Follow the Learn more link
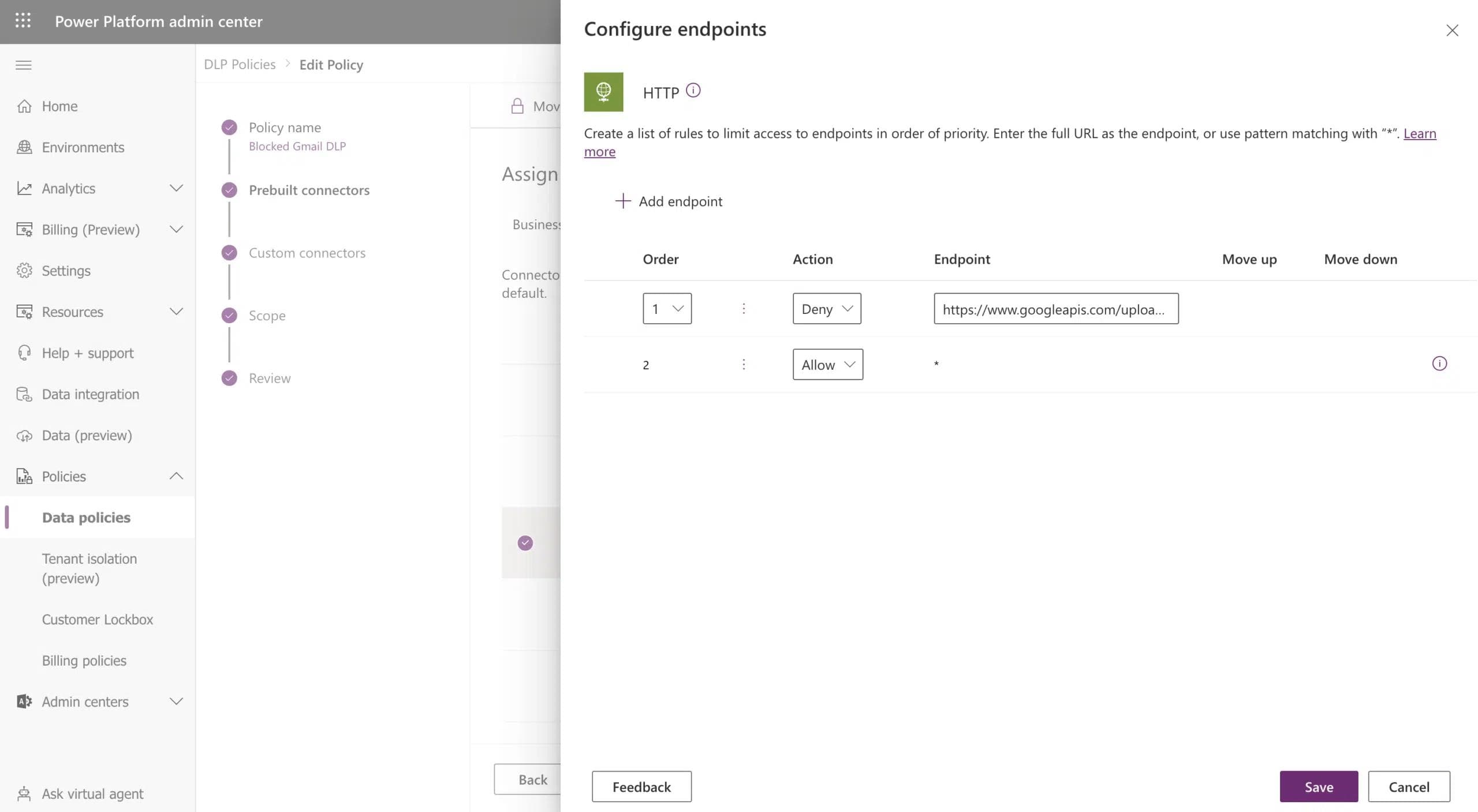This screenshot has width=1478, height=812. (x=1419, y=134)
